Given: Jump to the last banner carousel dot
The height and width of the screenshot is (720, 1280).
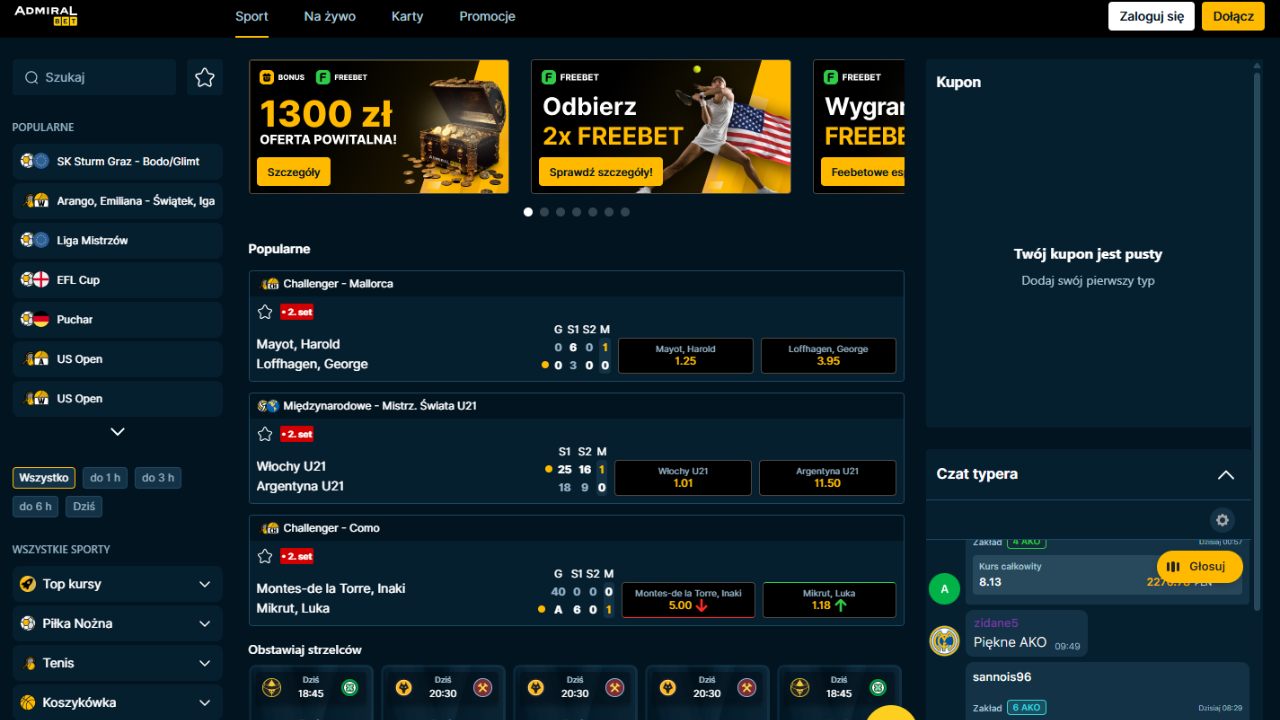Looking at the screenshot, I should (625, 212).
